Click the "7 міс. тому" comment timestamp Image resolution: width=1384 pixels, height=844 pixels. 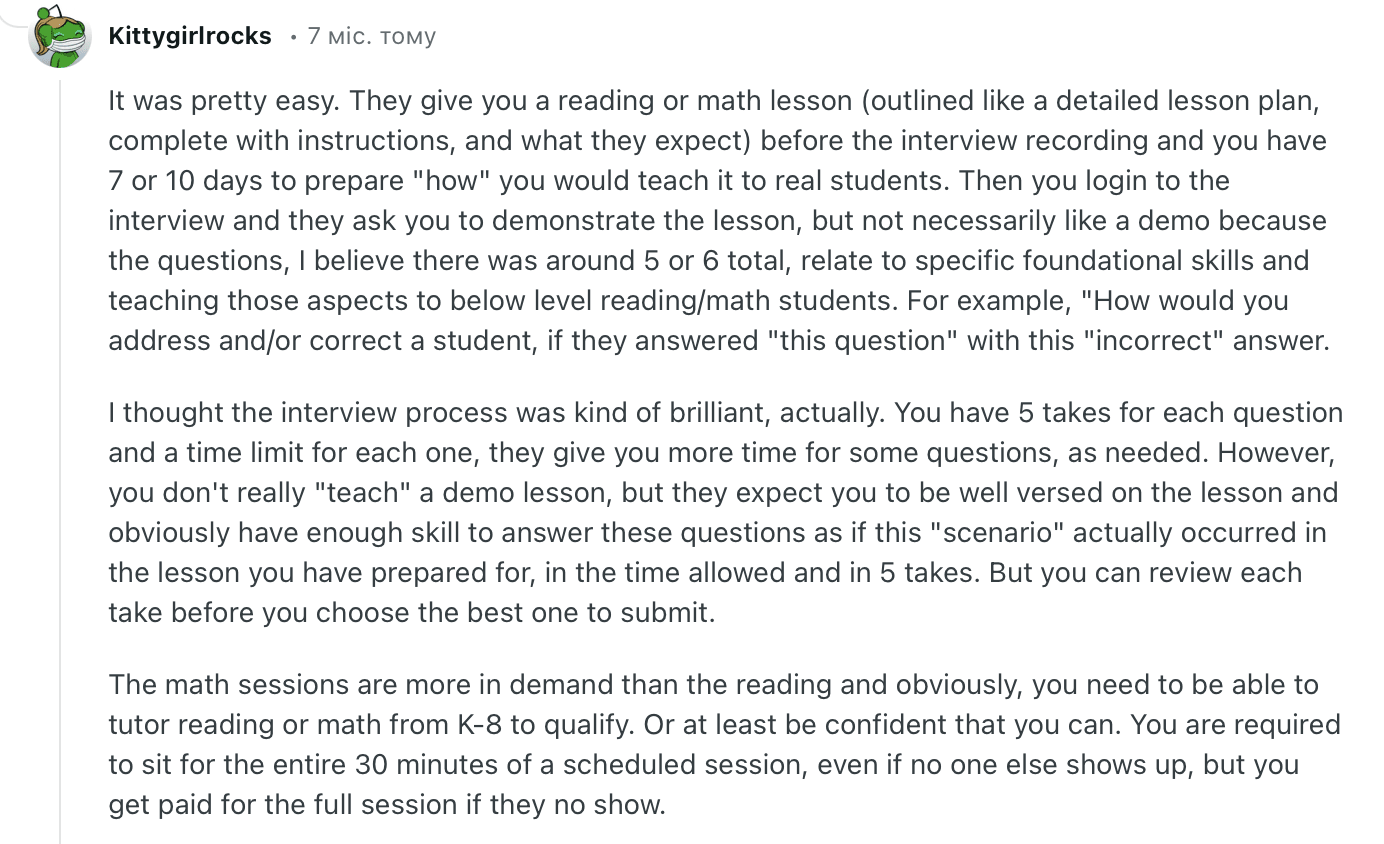click(x=372, y=36)
